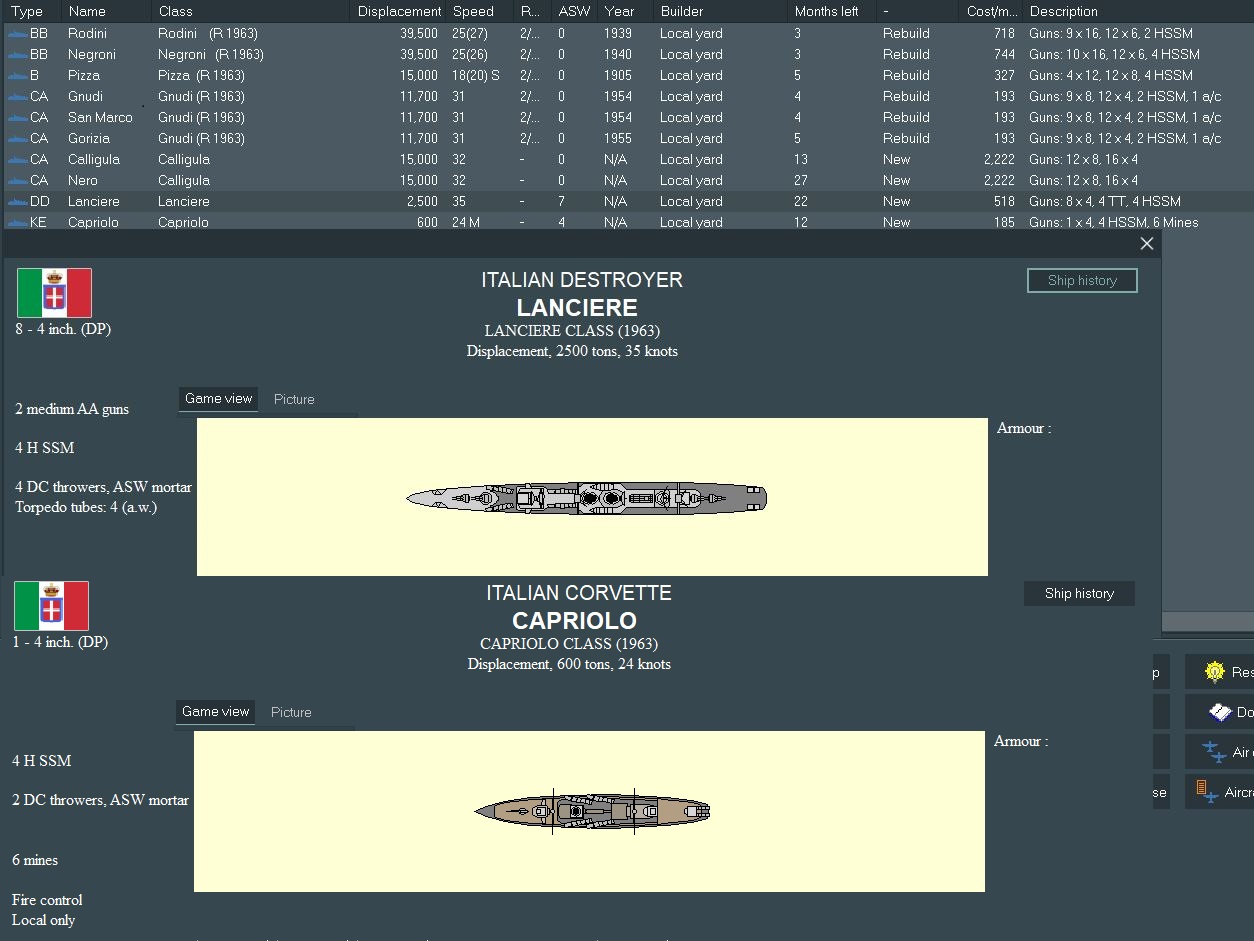Click the Italian flag beside the Capriolo title

click(51, 606)
